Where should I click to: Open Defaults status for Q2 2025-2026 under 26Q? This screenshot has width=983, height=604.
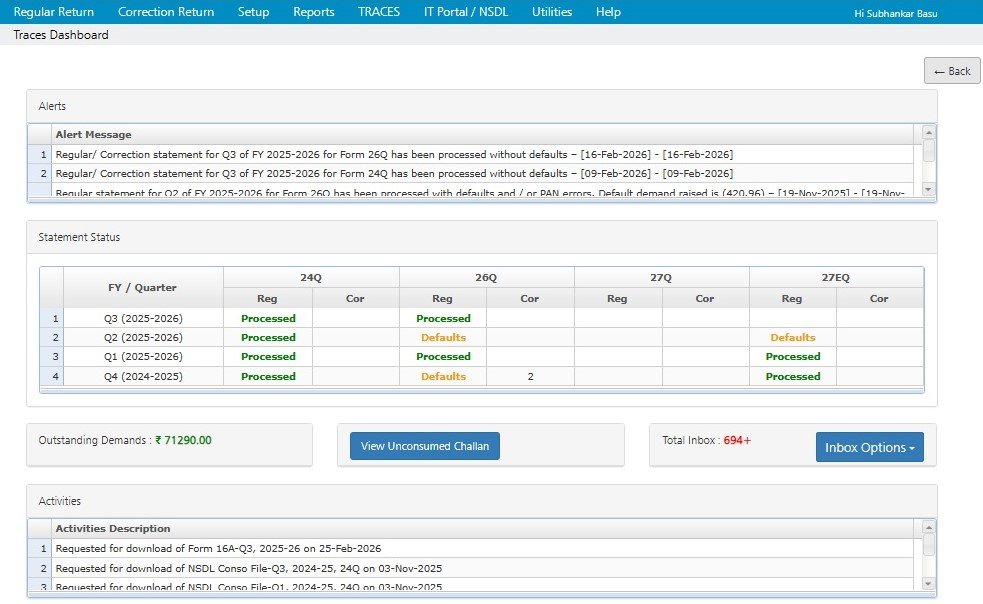[443, 337]
